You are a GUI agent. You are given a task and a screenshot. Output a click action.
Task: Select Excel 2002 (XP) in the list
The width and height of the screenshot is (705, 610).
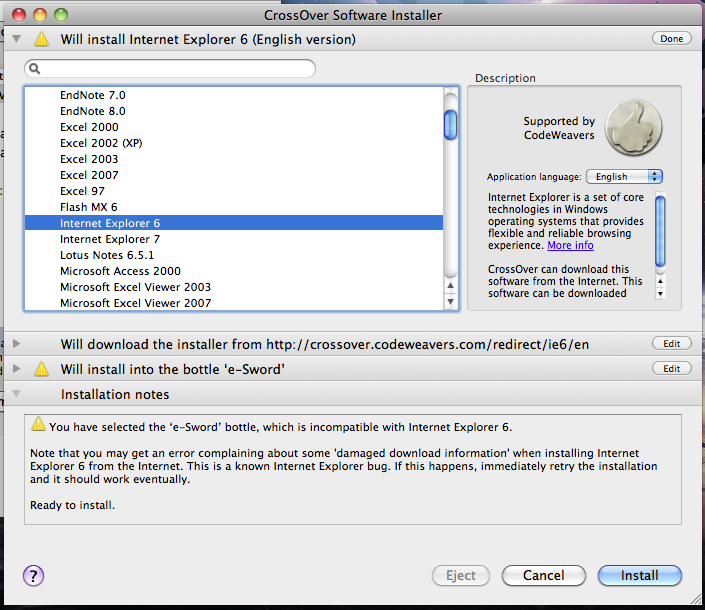coord(234,143)
